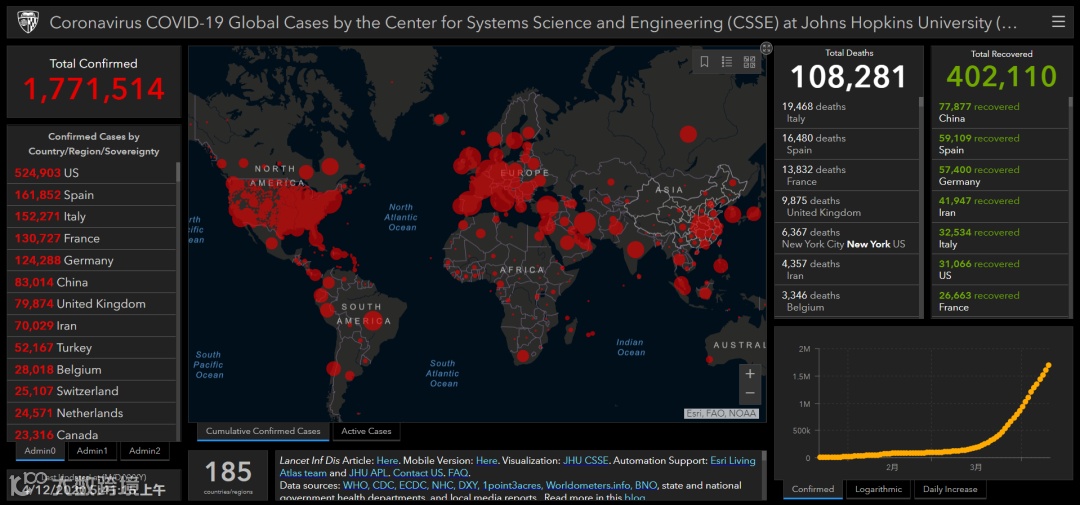This screenshot has height=505, width=1080.
Task: Click New York City deaths entry
Action: point(849,238)
